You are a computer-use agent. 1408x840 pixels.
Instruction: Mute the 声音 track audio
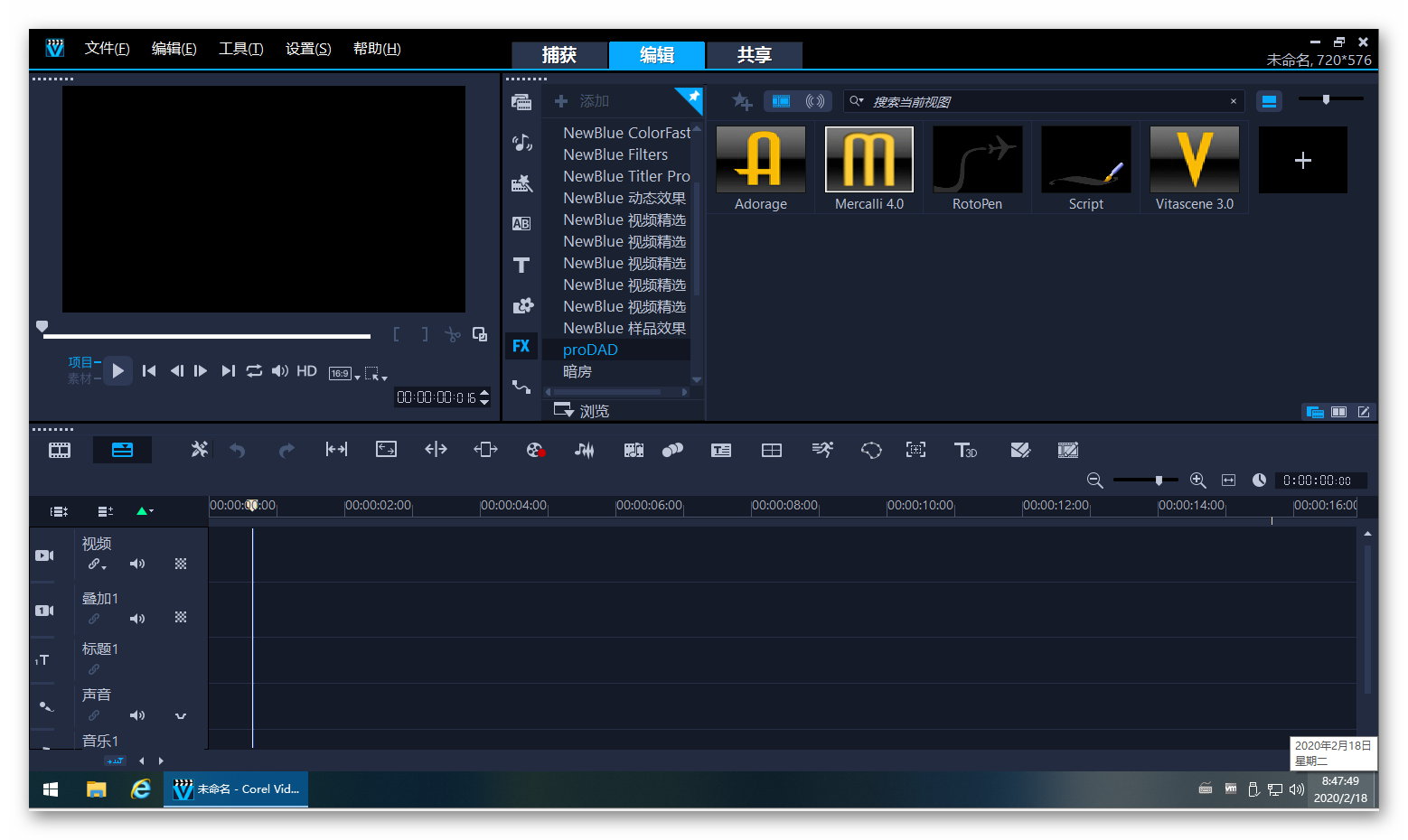[x=137, y=715]
